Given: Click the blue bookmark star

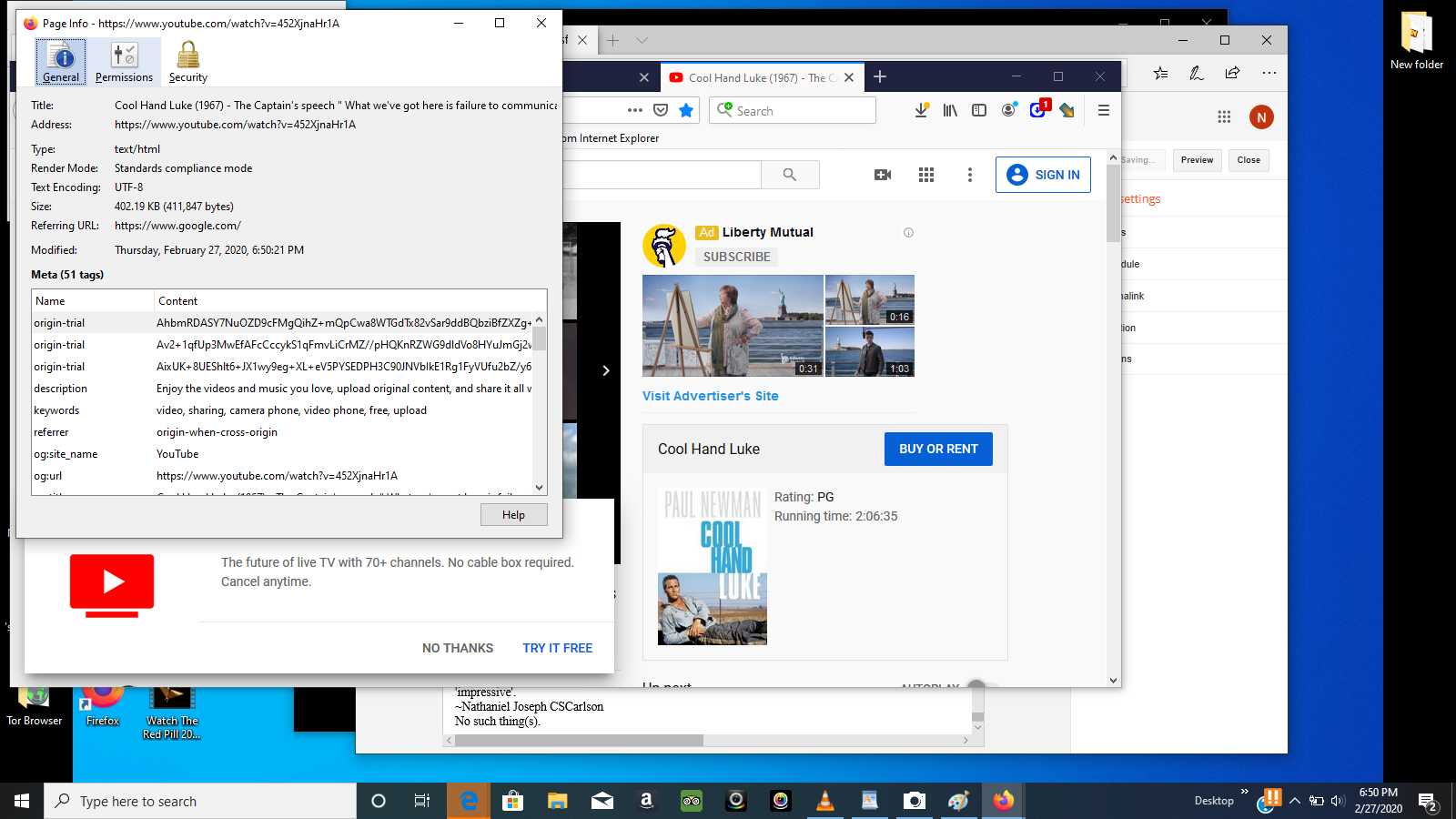Looking at the screenshot, I should click(686, 110).
